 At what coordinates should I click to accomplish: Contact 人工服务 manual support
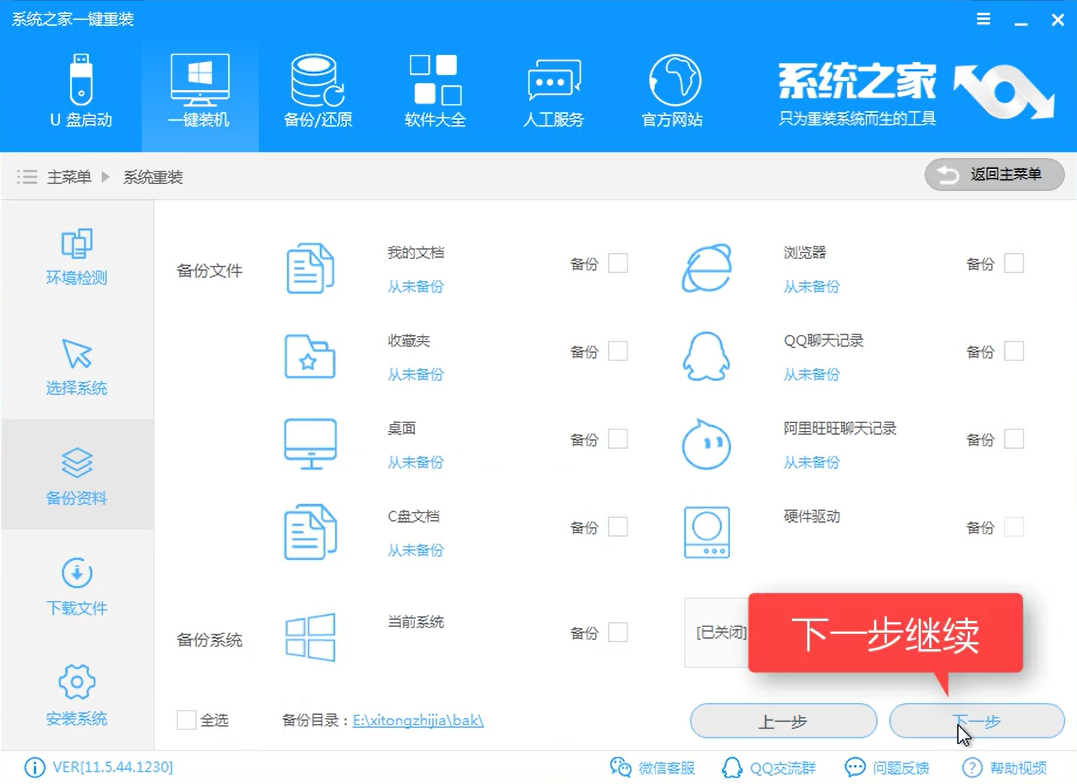[x=553, y=90]
